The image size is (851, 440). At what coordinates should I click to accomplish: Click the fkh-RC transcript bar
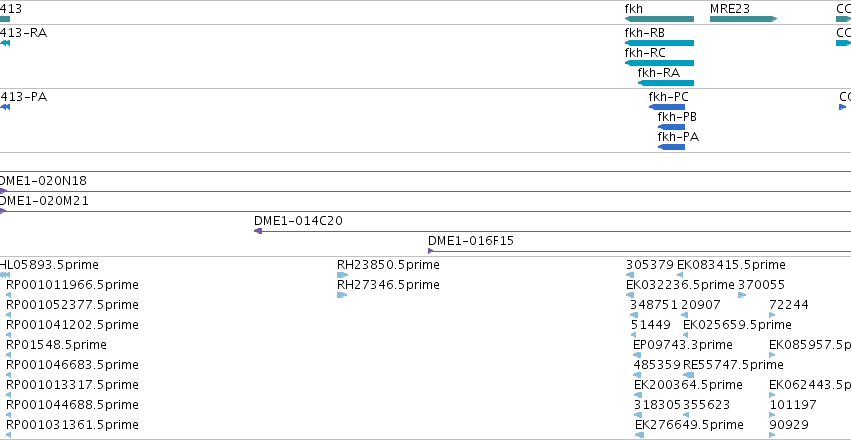[x=659, y=63]
